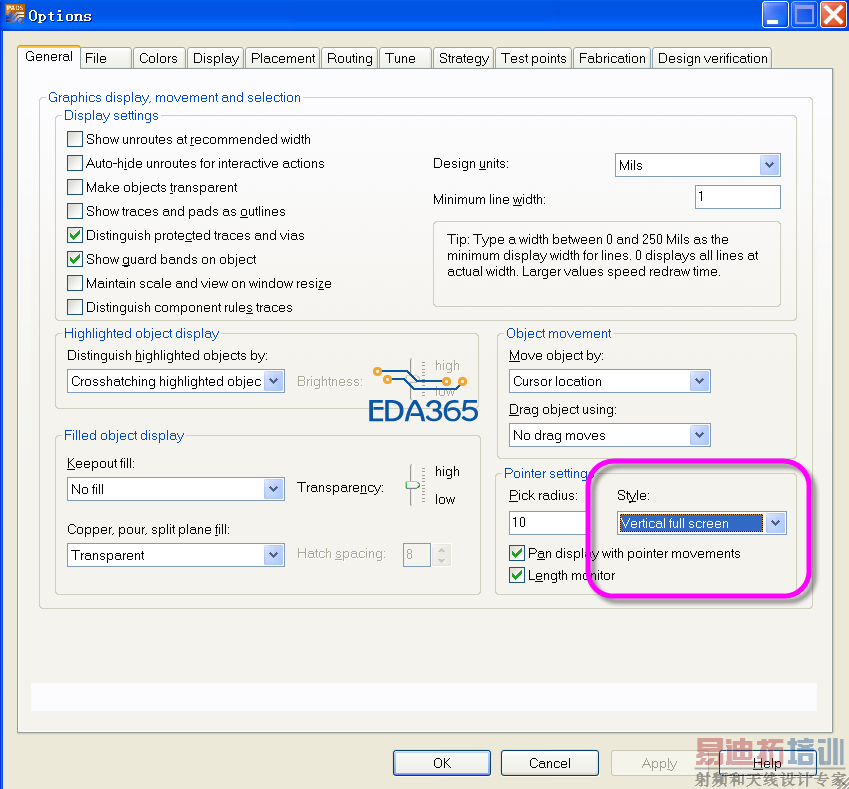Close the Options dialog
The image size is (849, 789).
click(833, 15)
